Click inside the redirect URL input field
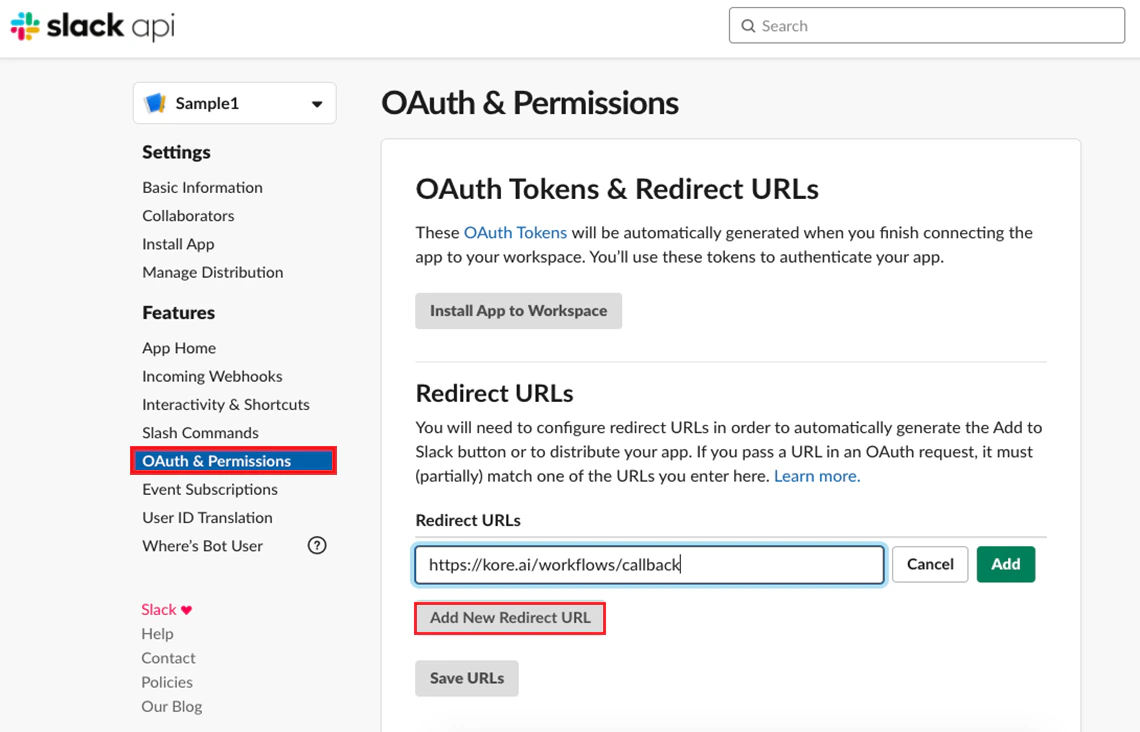This screenshot has height=732, width=1140. tap(648, 564)
